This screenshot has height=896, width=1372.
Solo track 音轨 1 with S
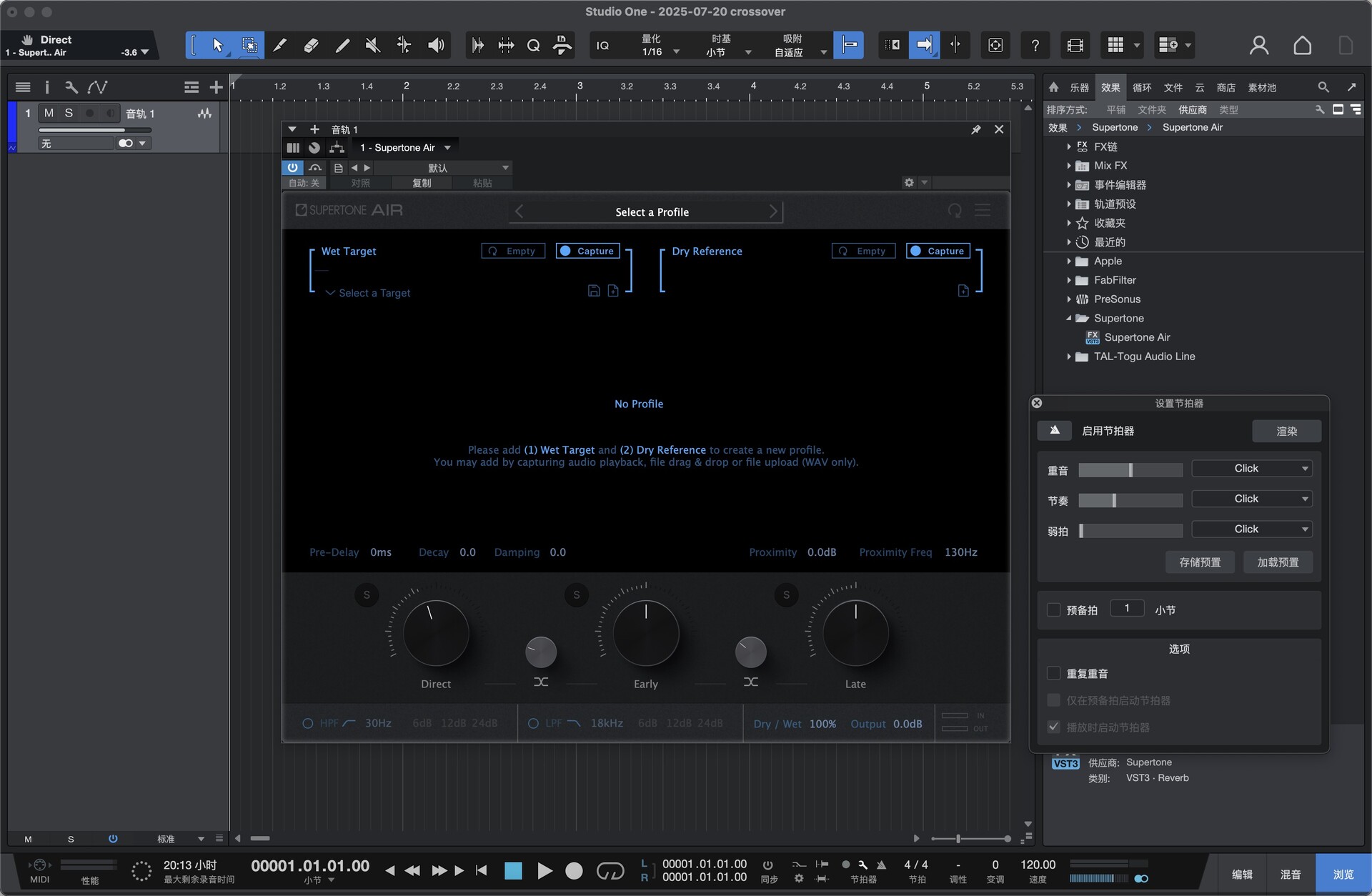click(69, 113)
